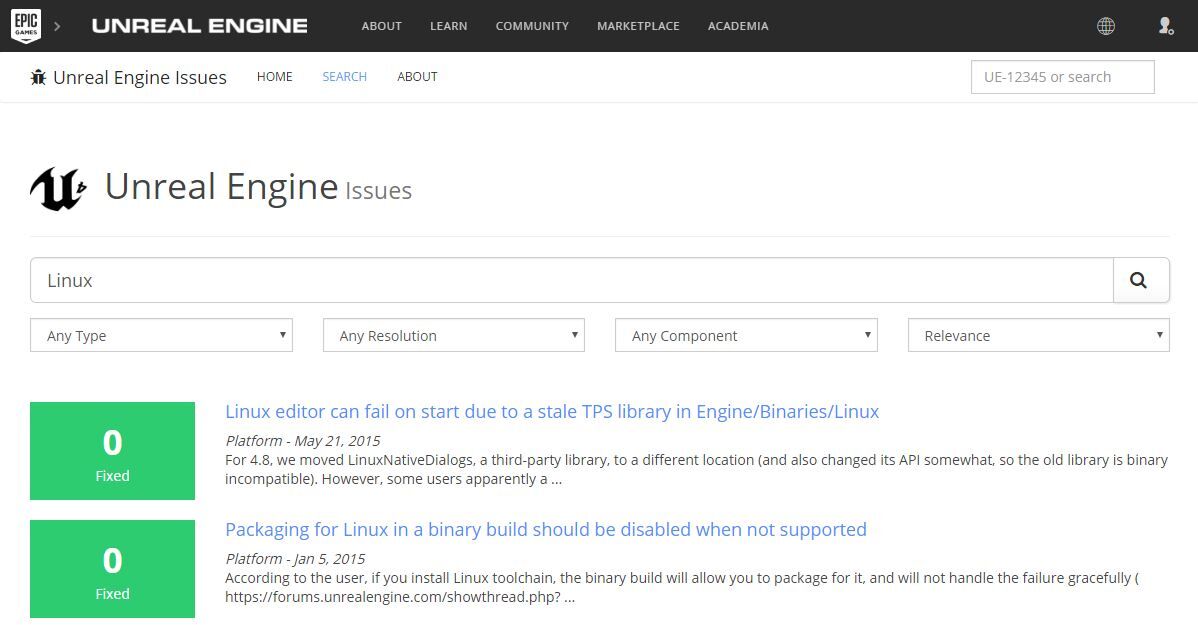Click the main search box containing Linux

571,281
